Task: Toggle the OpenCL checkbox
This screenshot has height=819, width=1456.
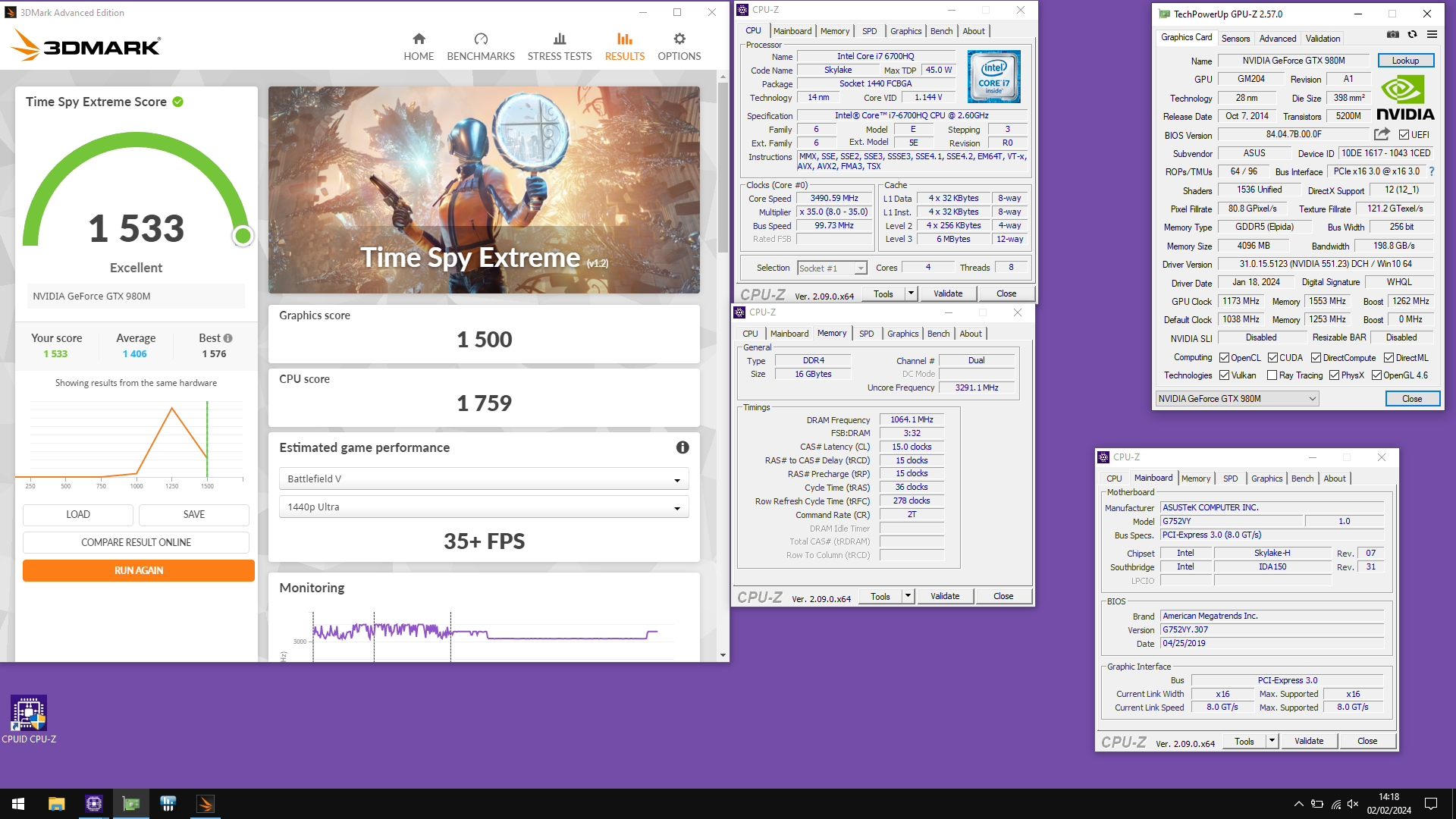Action: point(1224,358)
